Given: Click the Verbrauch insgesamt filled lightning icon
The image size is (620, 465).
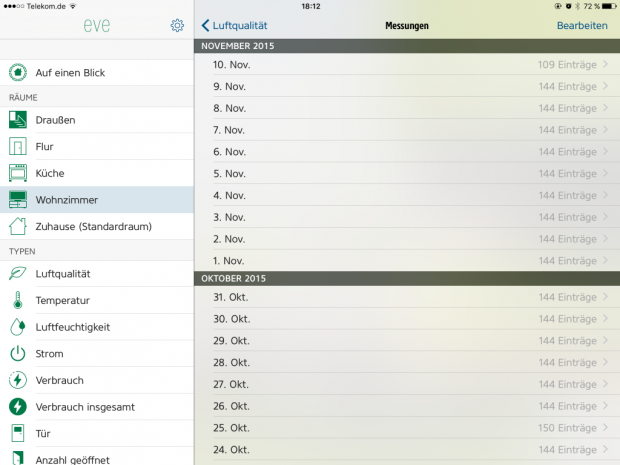Looking at the screenshot, I should [x=18, y=406].
